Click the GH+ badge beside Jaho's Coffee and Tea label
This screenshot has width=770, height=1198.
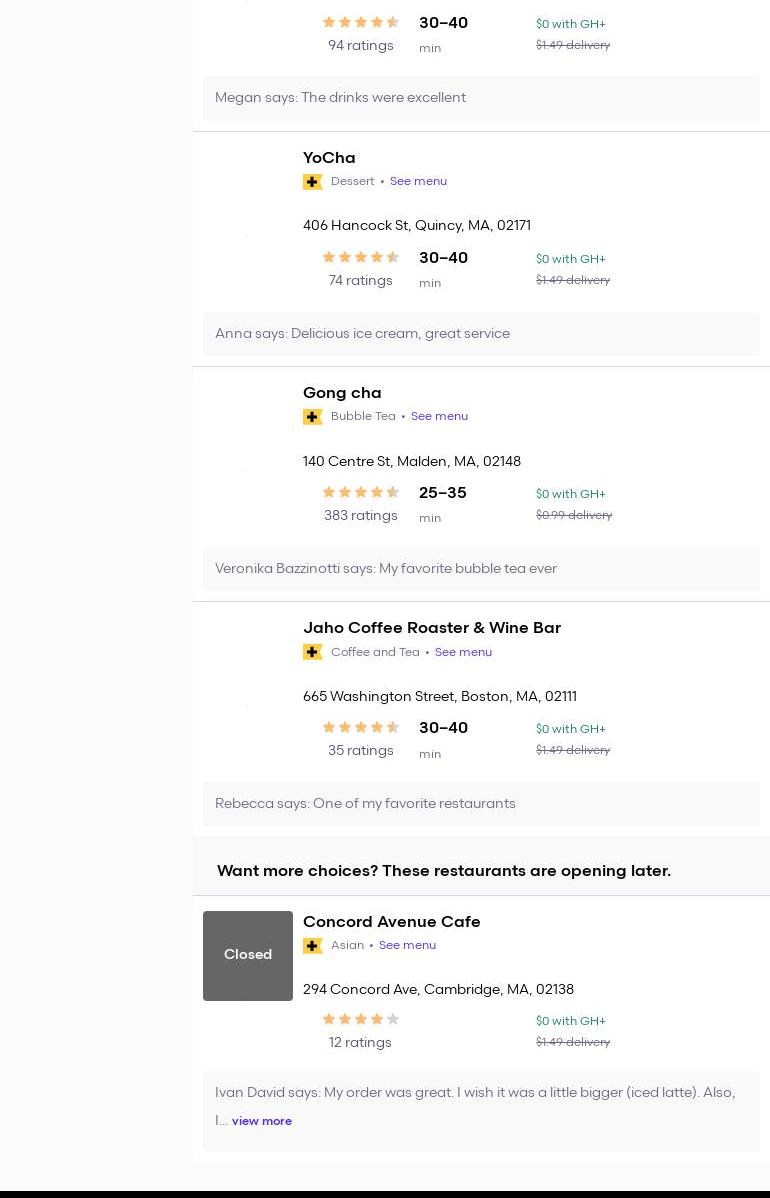[x=312, y=652]
